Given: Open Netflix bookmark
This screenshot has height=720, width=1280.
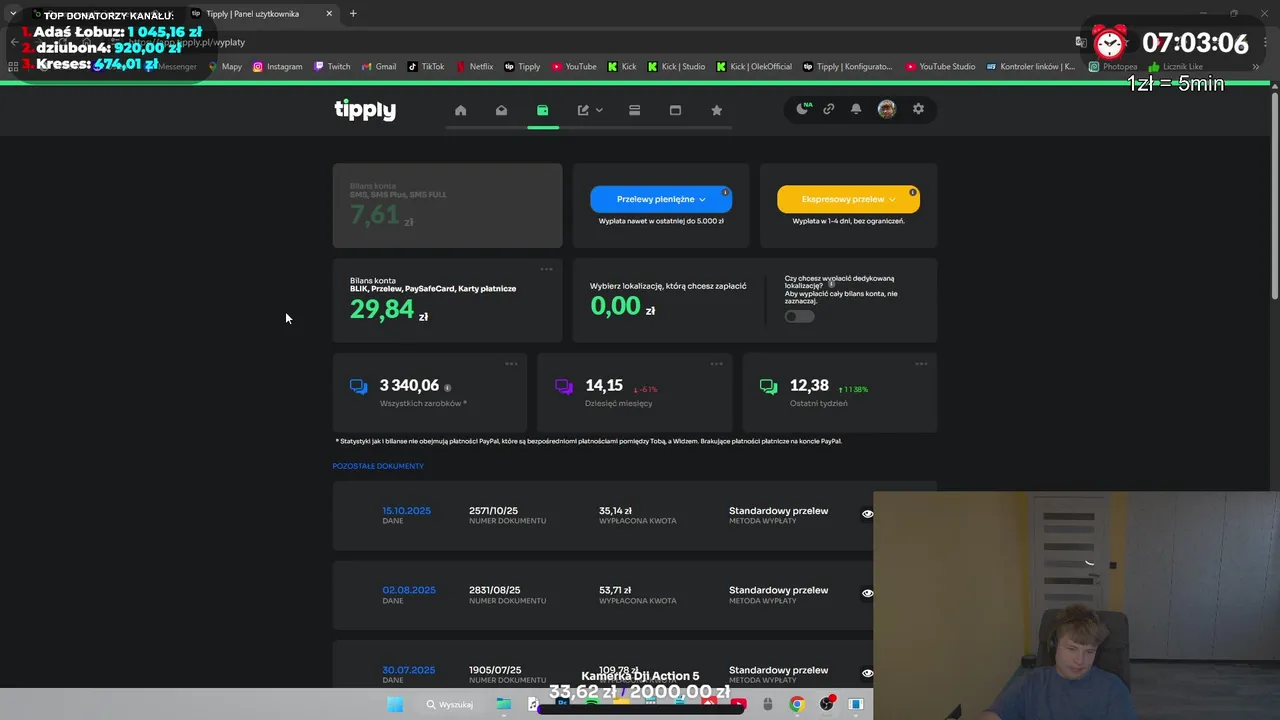Looking at the screenshot, I should [x=475, y=67].
